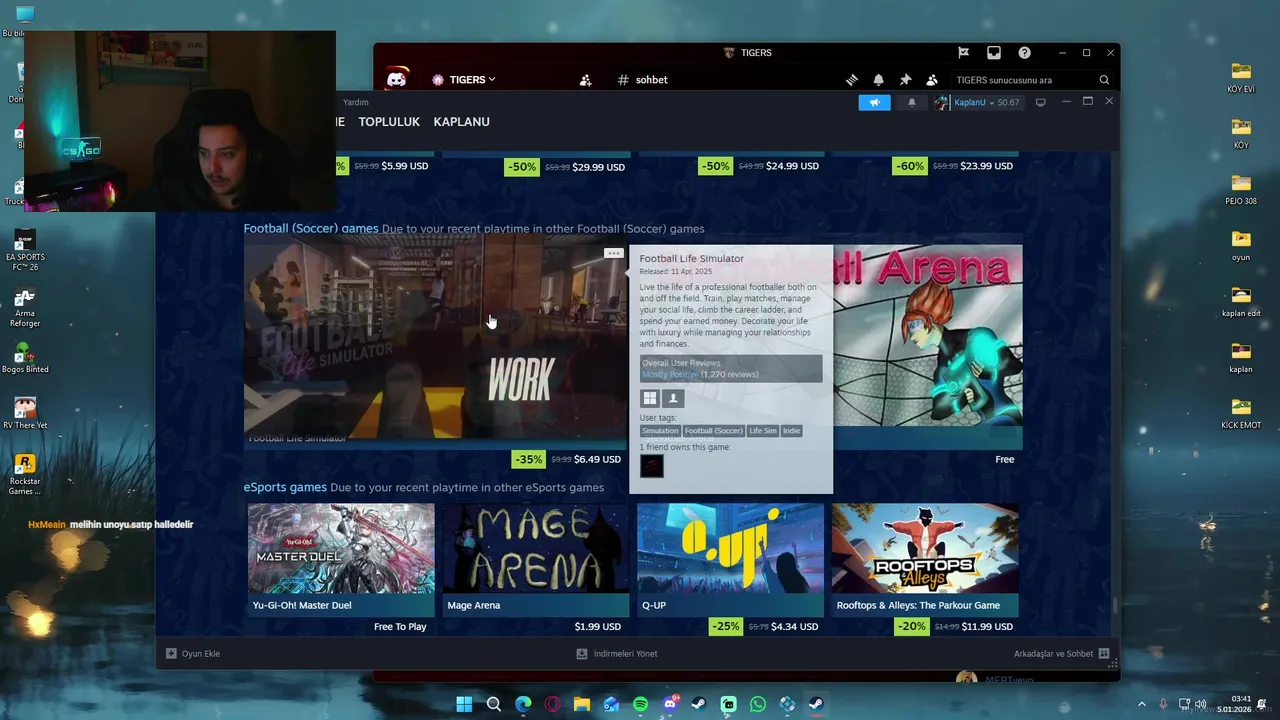Select the KICK EMOT folder on desktop
Image resolution: width=1280 pixels, height=720 pixels.
point(1241,413)
